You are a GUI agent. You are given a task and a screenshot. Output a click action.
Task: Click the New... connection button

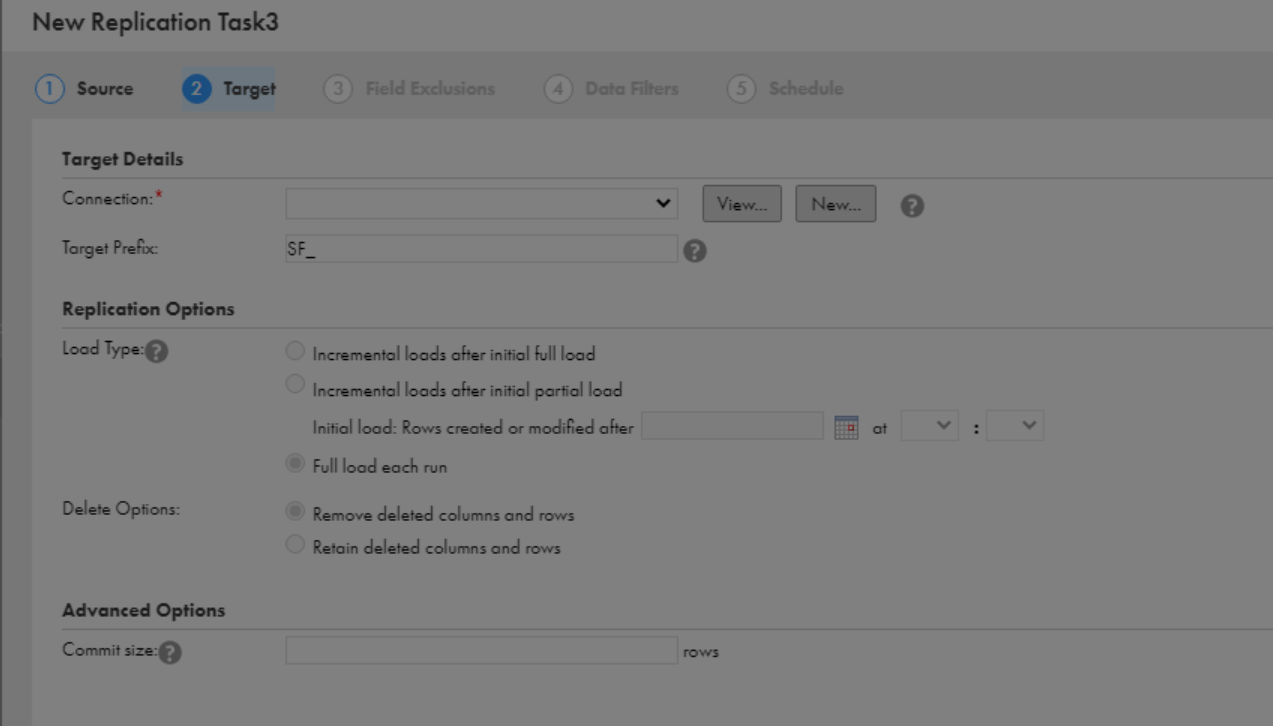click(836, 204)
